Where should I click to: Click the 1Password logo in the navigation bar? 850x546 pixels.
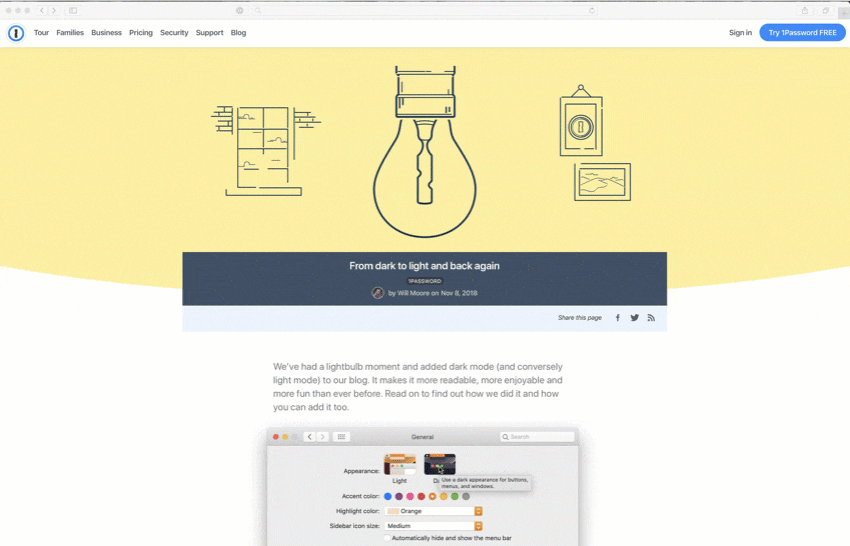pos(16,33)
